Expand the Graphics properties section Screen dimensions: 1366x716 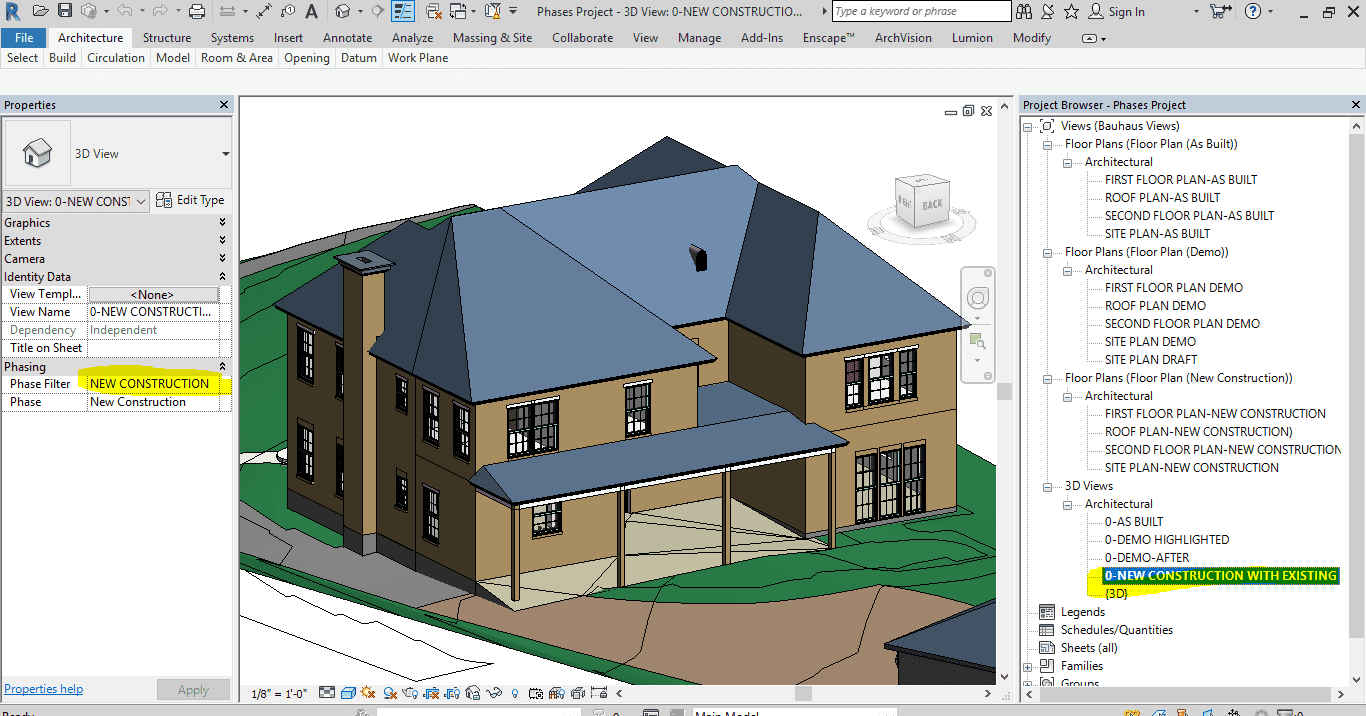[222, 223]
